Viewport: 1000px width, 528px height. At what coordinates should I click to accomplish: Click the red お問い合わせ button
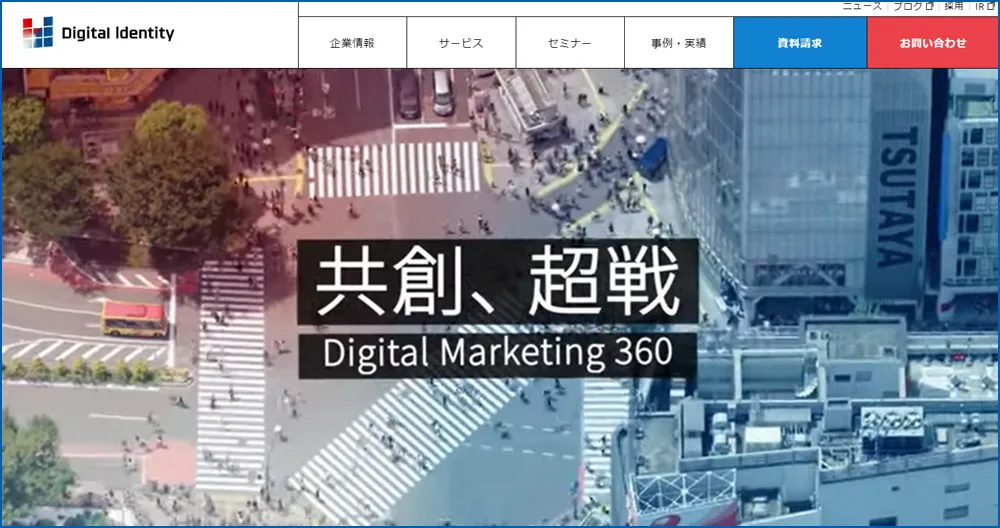click(933, 43)
